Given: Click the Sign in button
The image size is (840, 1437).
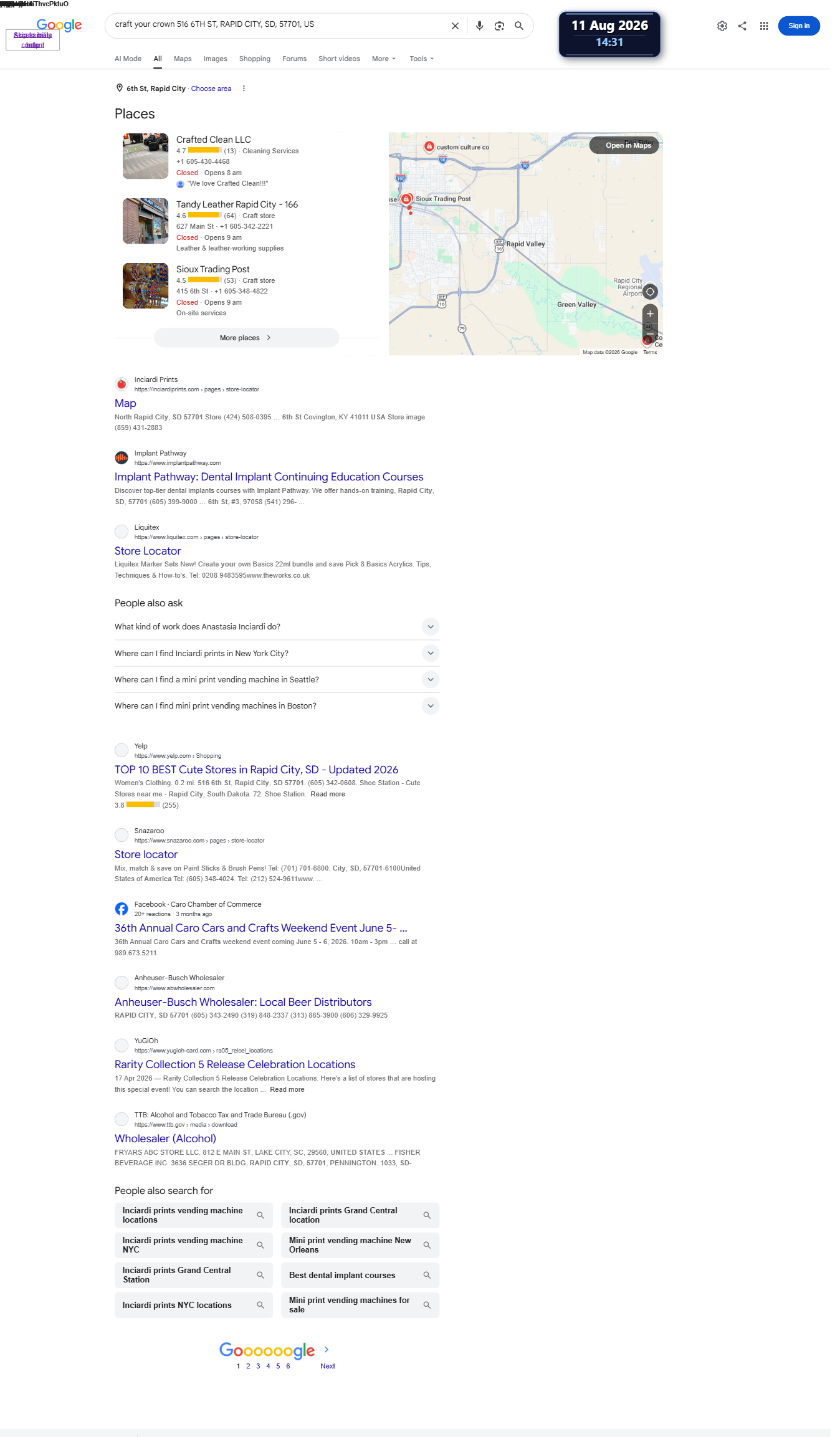Looking at the screenshot, I should [x=798, y=26].
